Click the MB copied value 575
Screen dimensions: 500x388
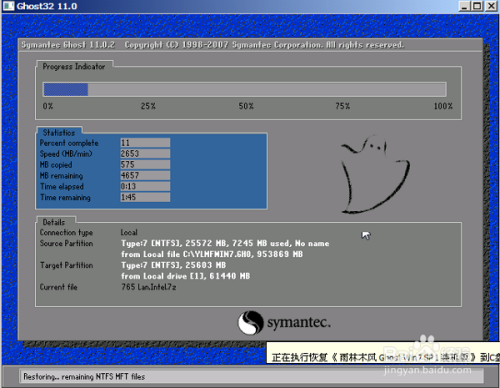tap(145, 165)
